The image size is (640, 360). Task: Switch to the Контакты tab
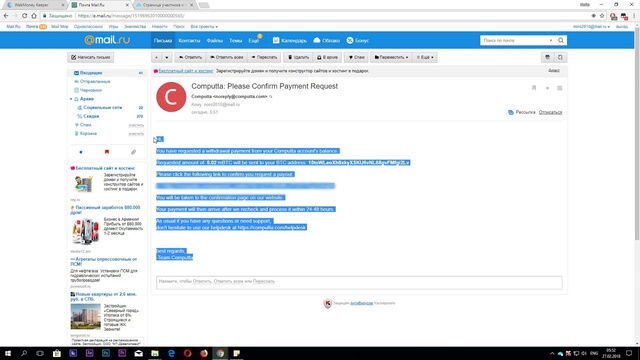pos(189,40)
